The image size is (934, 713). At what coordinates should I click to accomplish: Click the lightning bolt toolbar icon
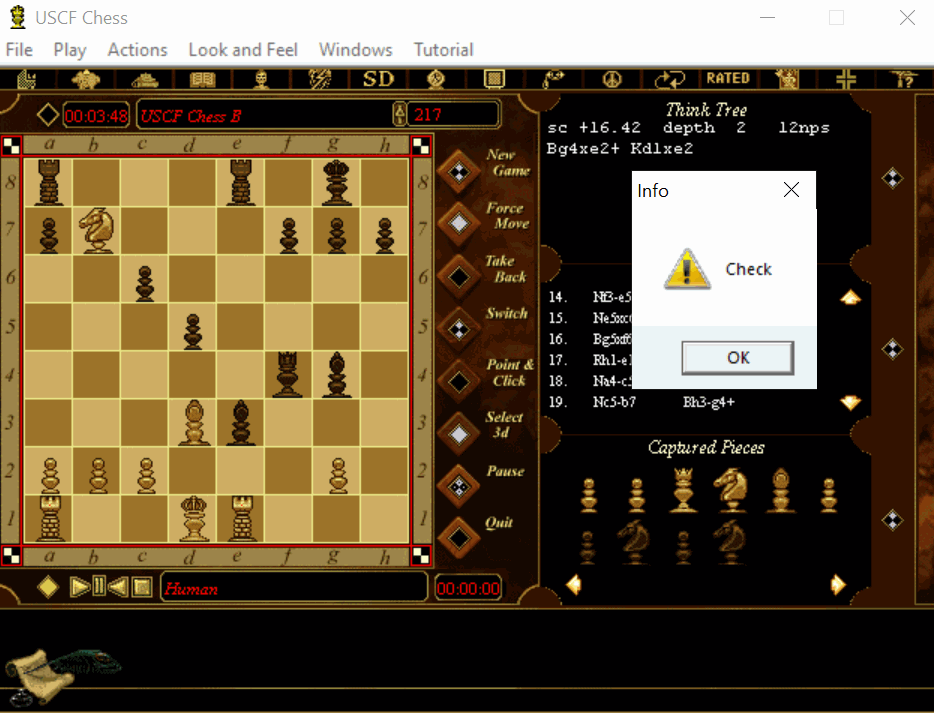tap(319, 79)
